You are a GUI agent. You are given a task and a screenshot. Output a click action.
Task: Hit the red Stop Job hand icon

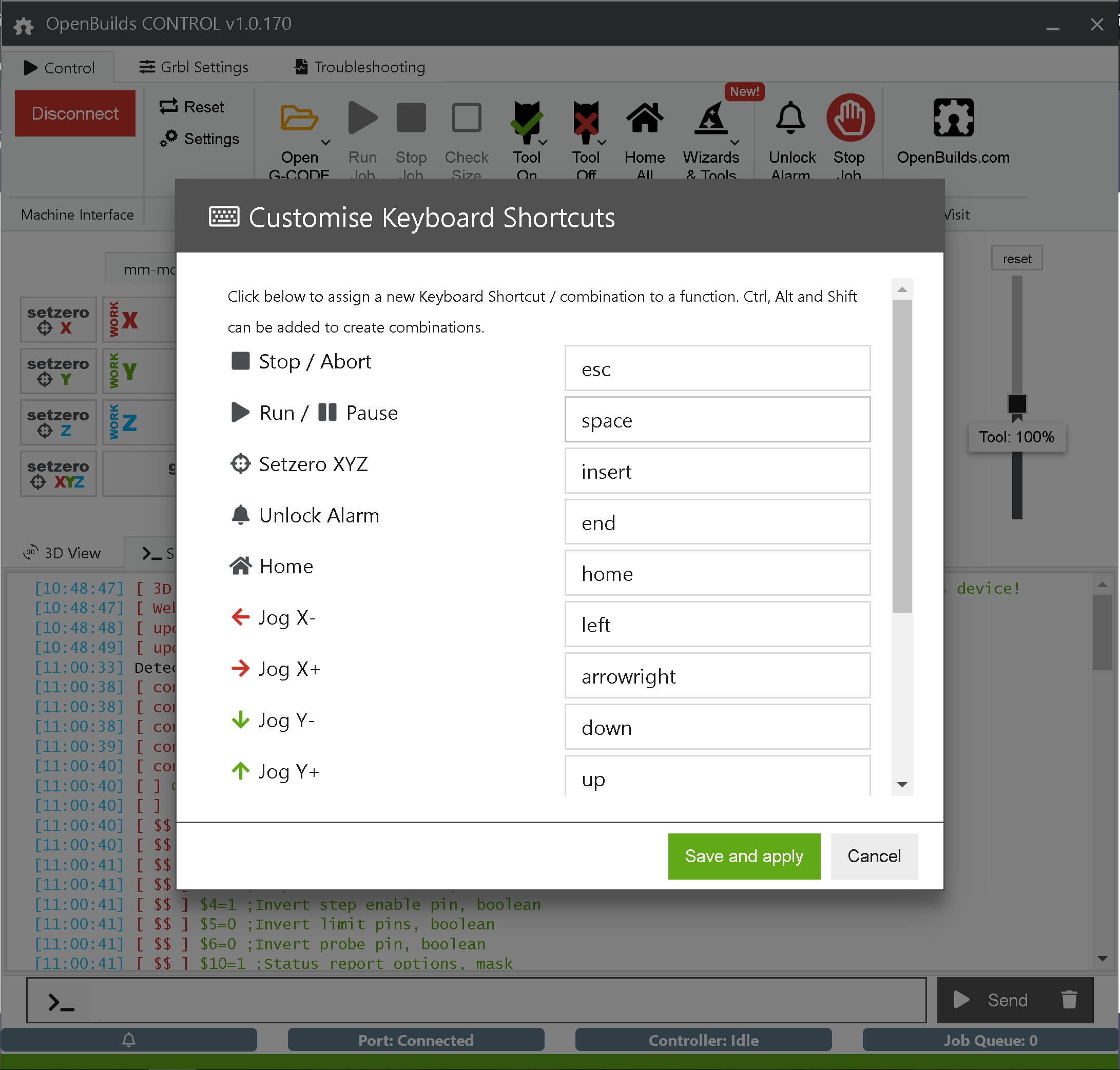click(x=849, y=118)
